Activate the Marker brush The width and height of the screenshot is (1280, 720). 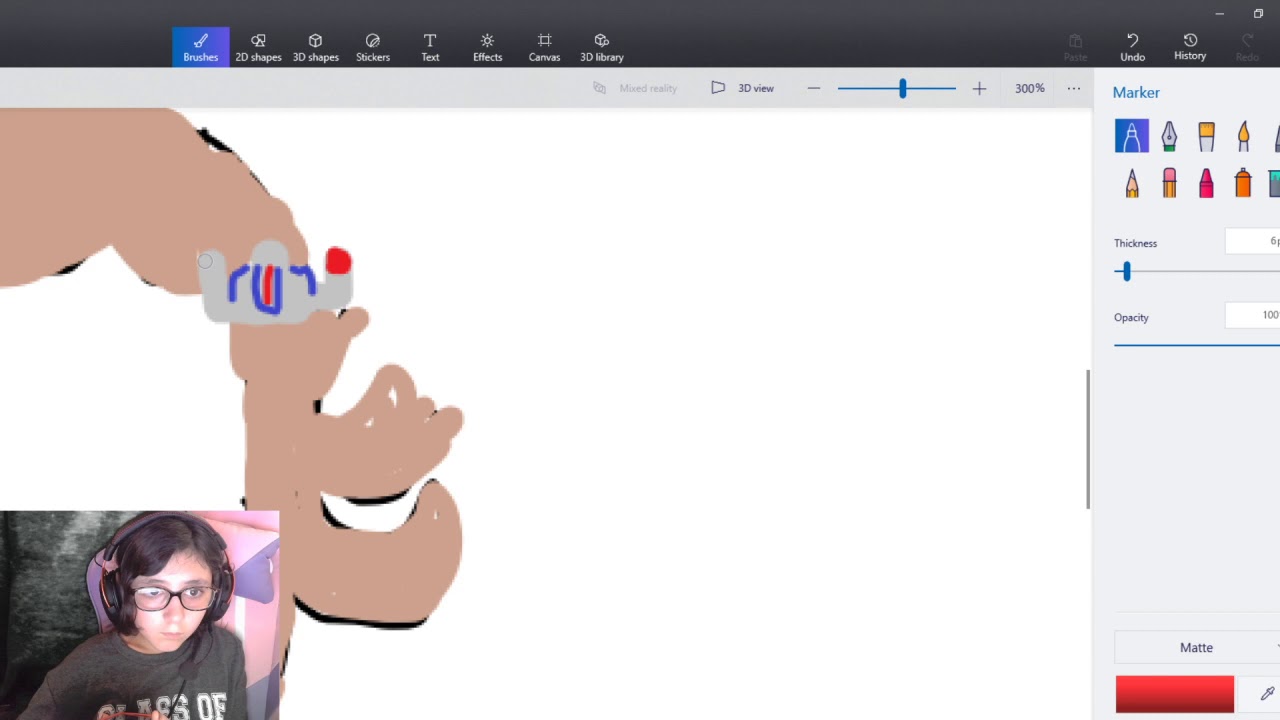[x=1132, y=136]
